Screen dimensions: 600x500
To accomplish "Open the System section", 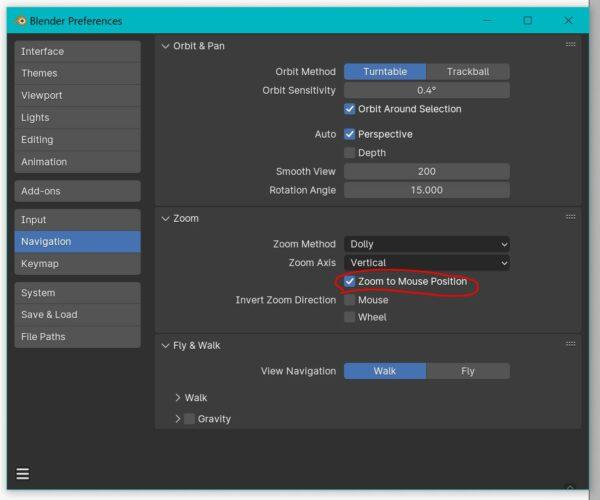I will point(78,293).
